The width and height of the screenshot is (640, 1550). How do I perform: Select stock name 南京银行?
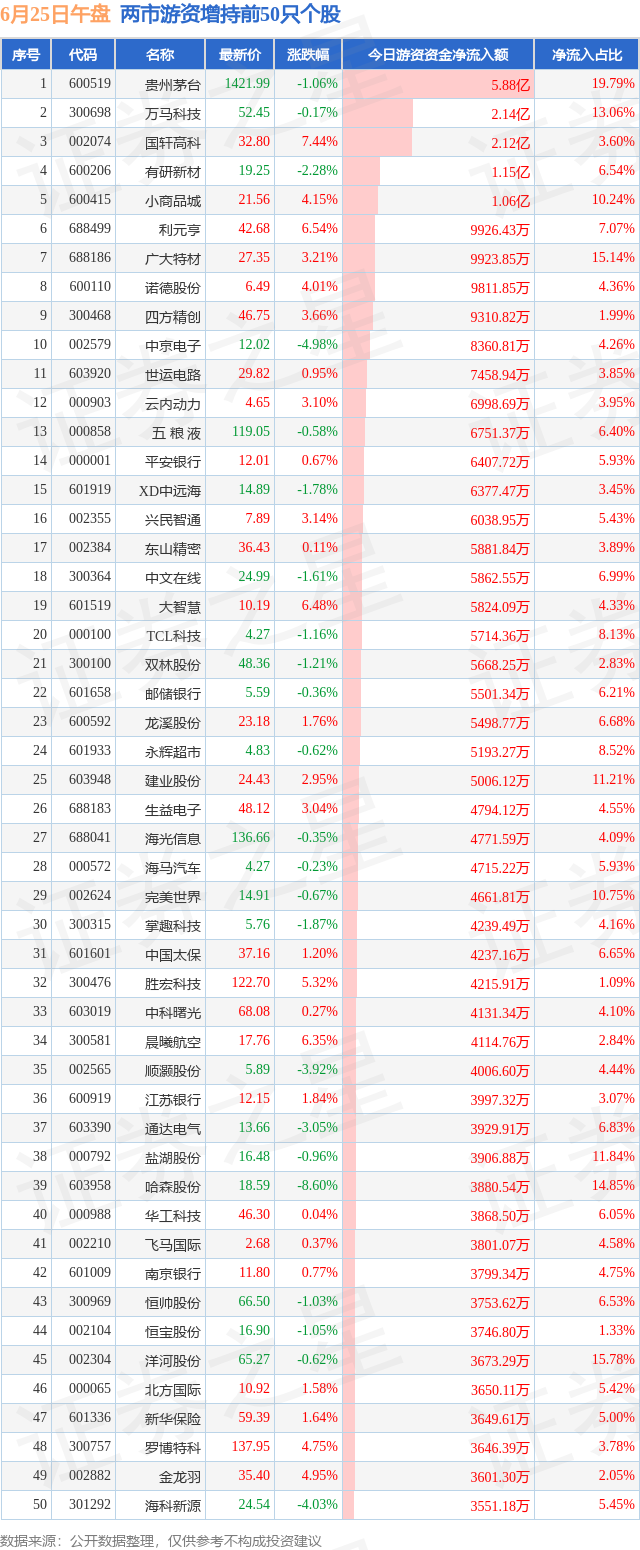click(173, 1273)
